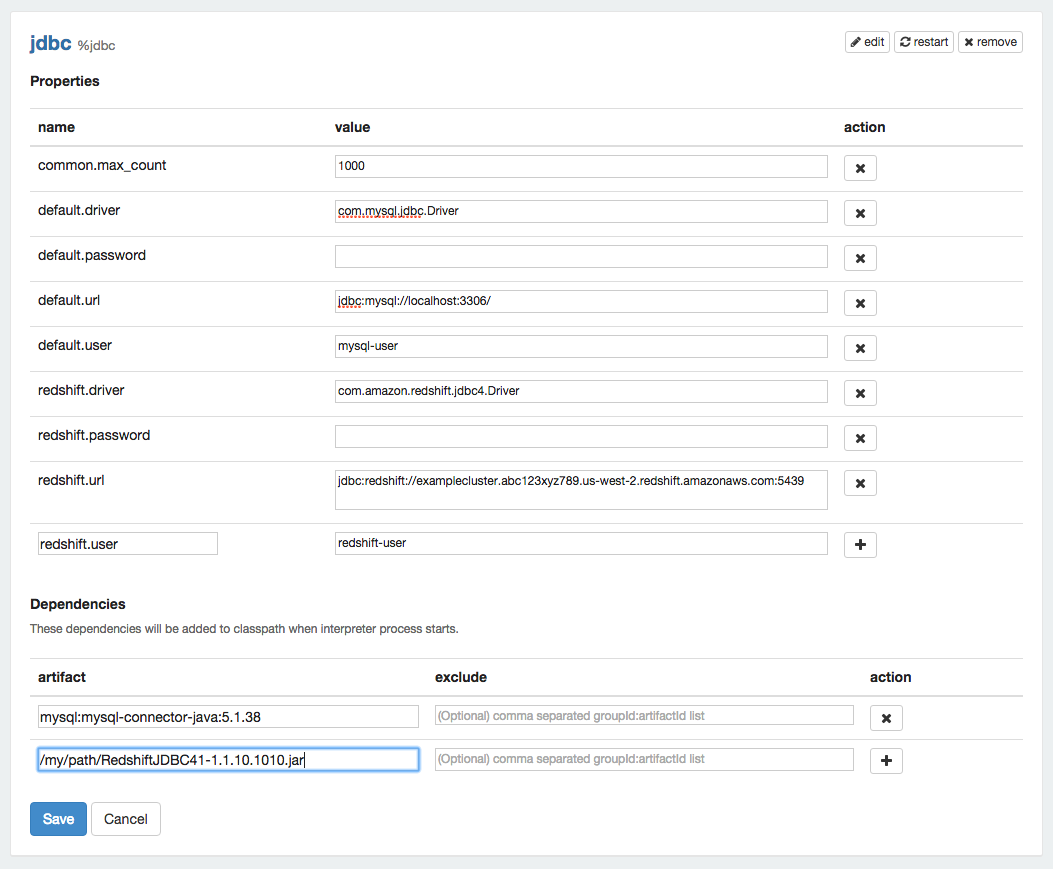Cancel the interpreter changes

click(x=126, y=819)
